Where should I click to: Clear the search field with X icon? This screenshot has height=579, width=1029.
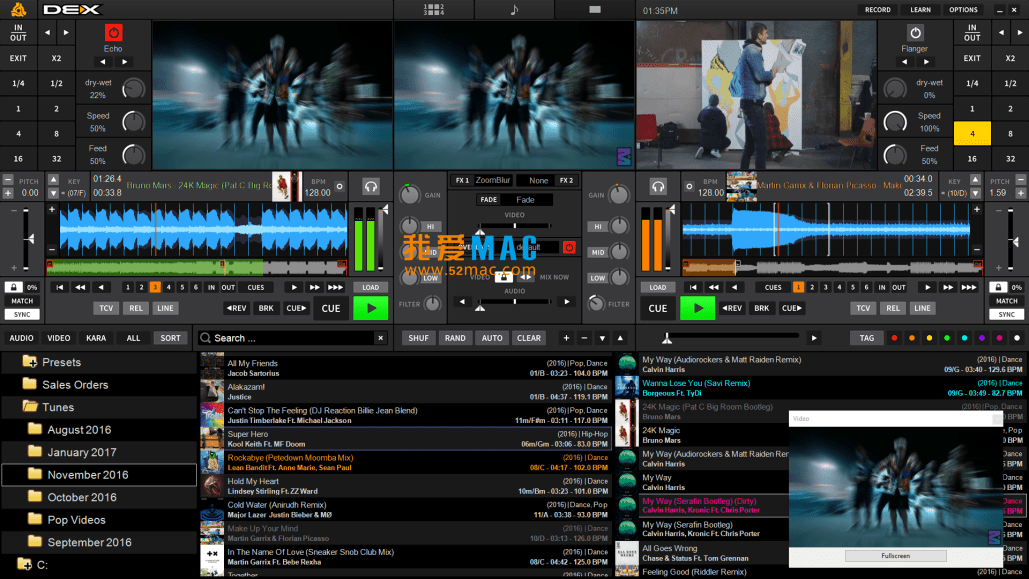tap(381, 338)
